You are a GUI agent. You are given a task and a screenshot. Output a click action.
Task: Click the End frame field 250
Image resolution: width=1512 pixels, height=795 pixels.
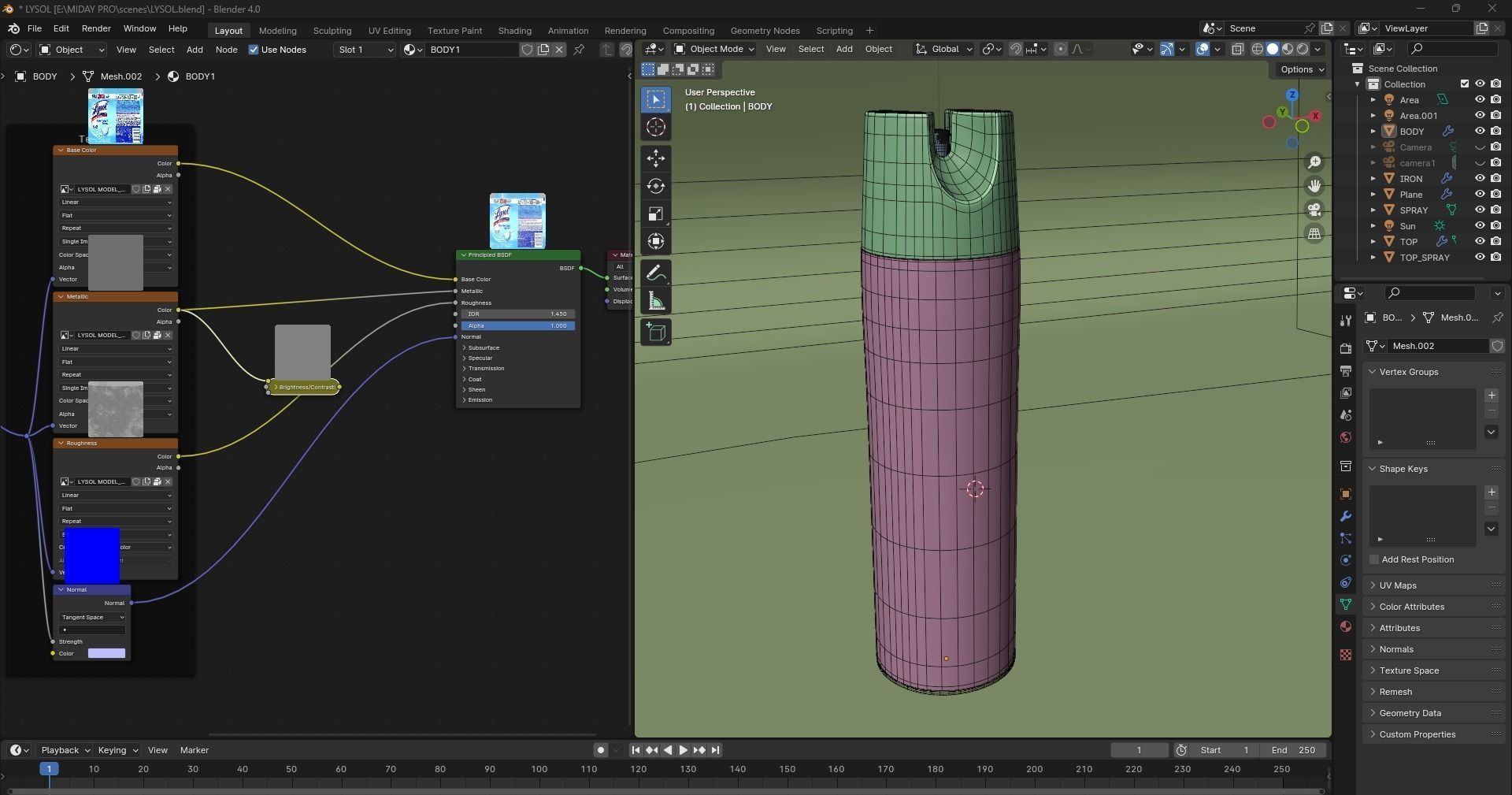click(1294, 750)
